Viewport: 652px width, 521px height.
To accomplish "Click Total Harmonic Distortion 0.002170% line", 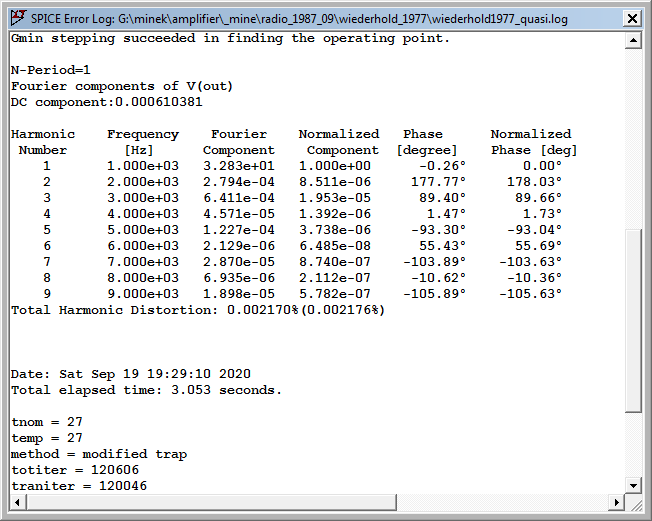I will (198, 310).
